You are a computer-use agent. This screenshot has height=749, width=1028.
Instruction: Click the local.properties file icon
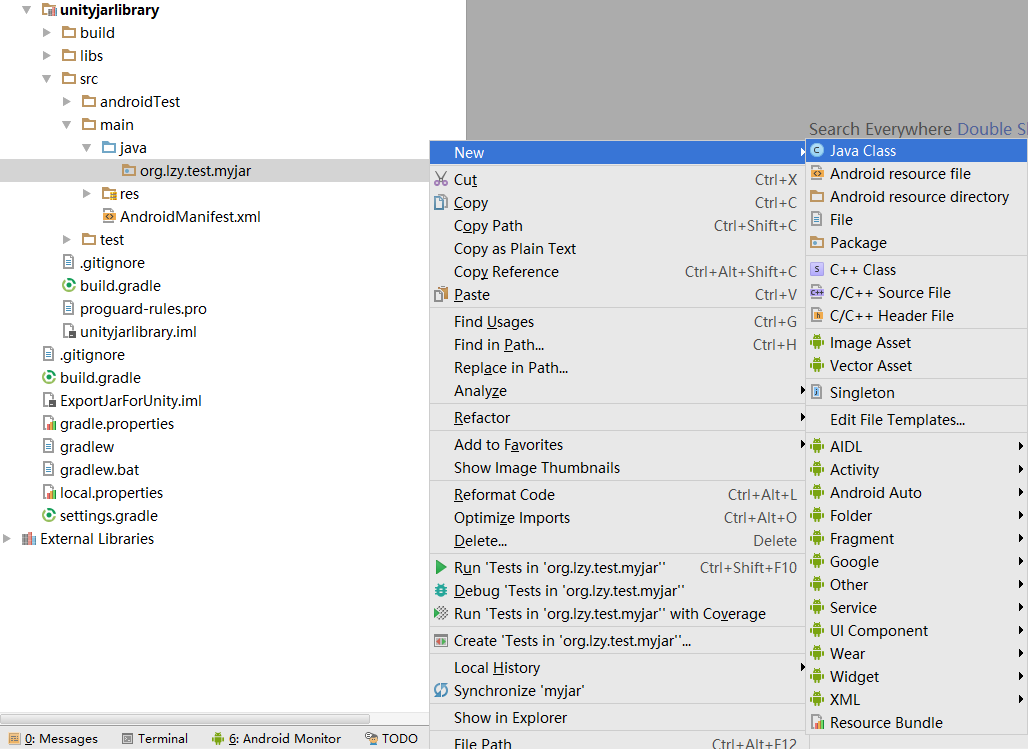(49, 493)
